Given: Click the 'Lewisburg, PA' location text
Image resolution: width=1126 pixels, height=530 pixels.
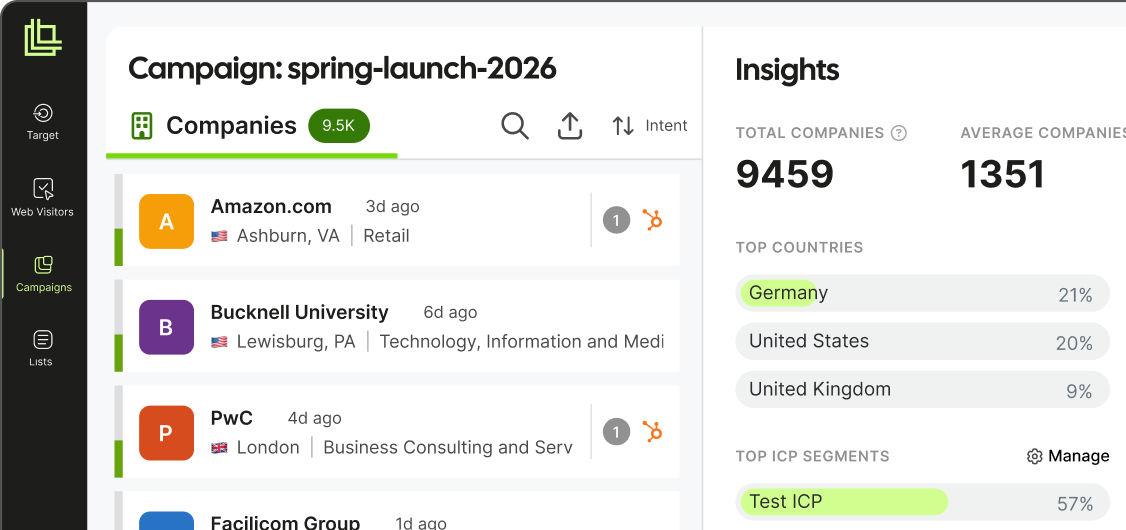Looking at the screenshot, I should (296, 342).
